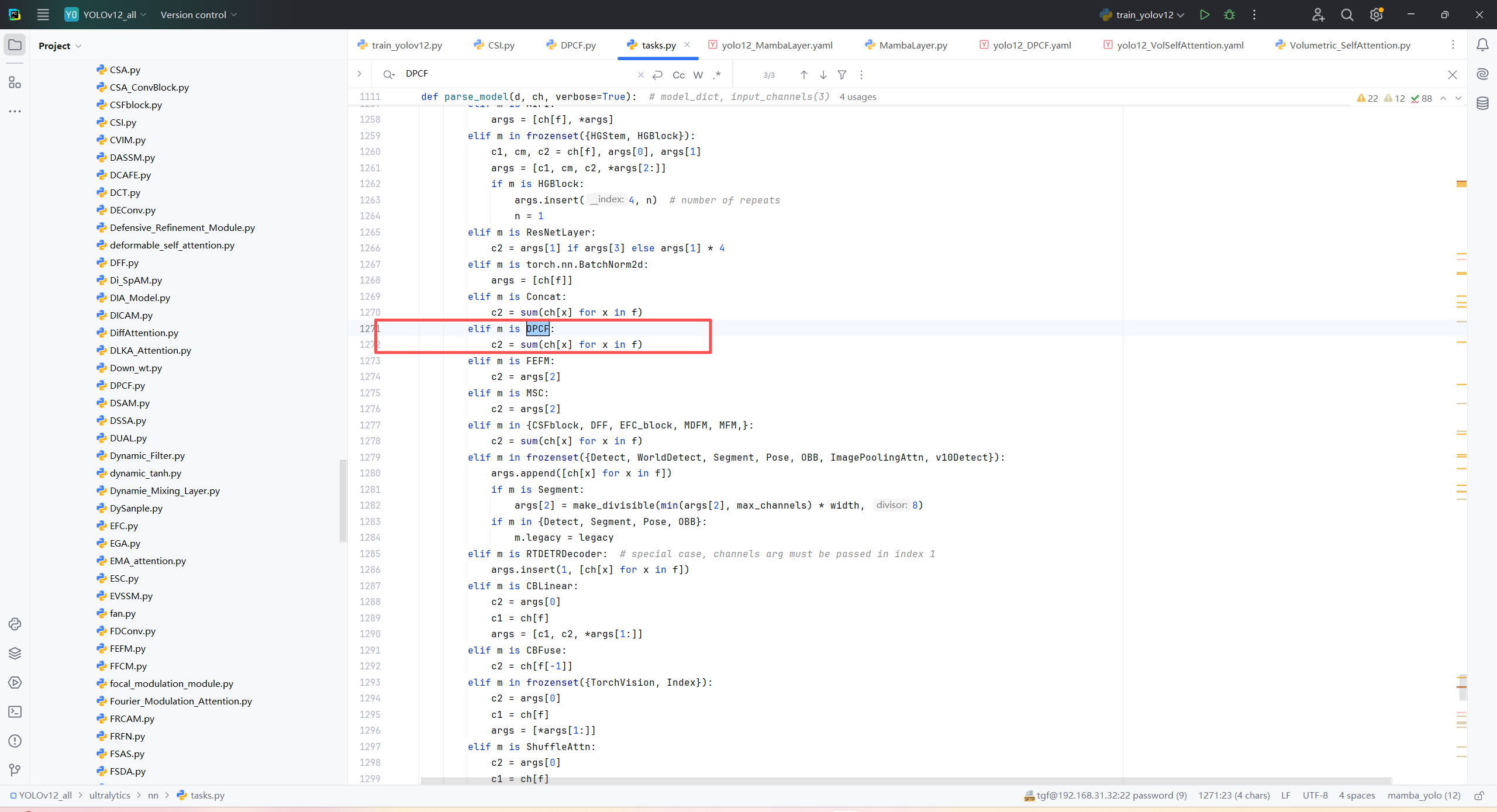Open the Terminal tool window

click(15, 711)
